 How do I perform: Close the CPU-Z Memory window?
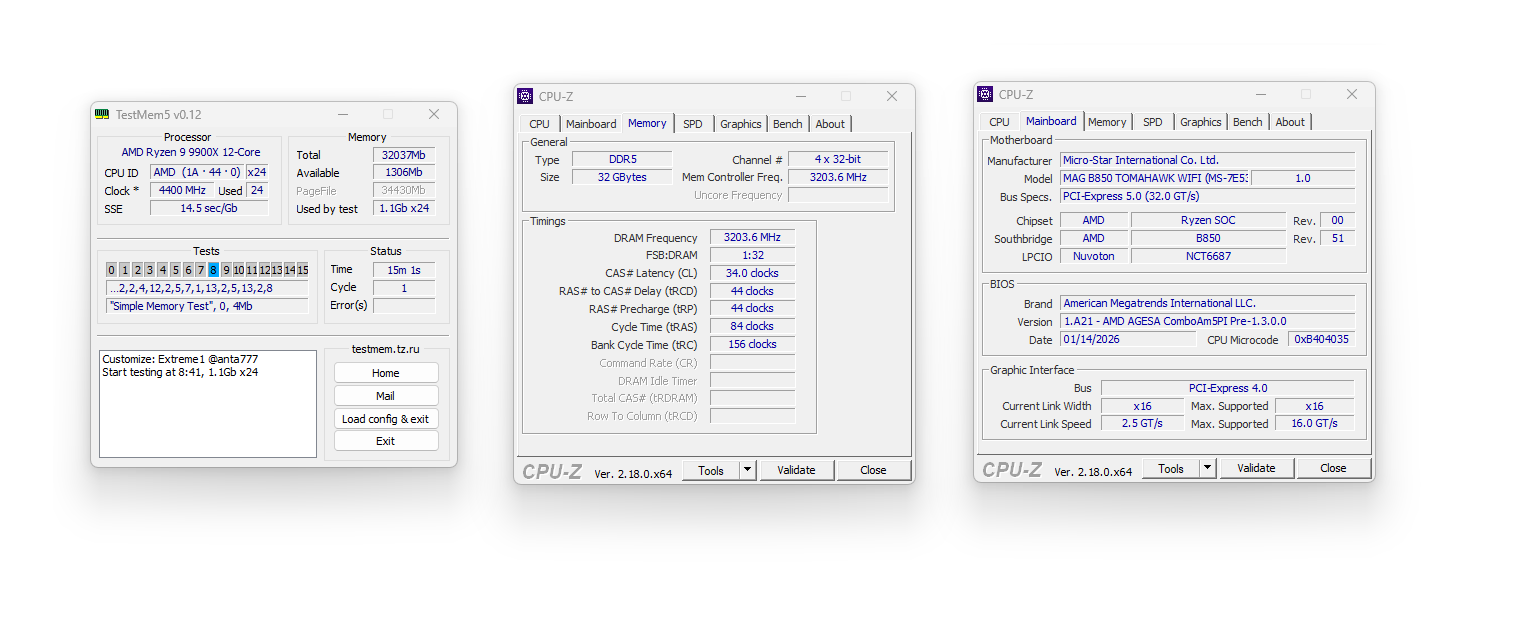coord(892,96)
